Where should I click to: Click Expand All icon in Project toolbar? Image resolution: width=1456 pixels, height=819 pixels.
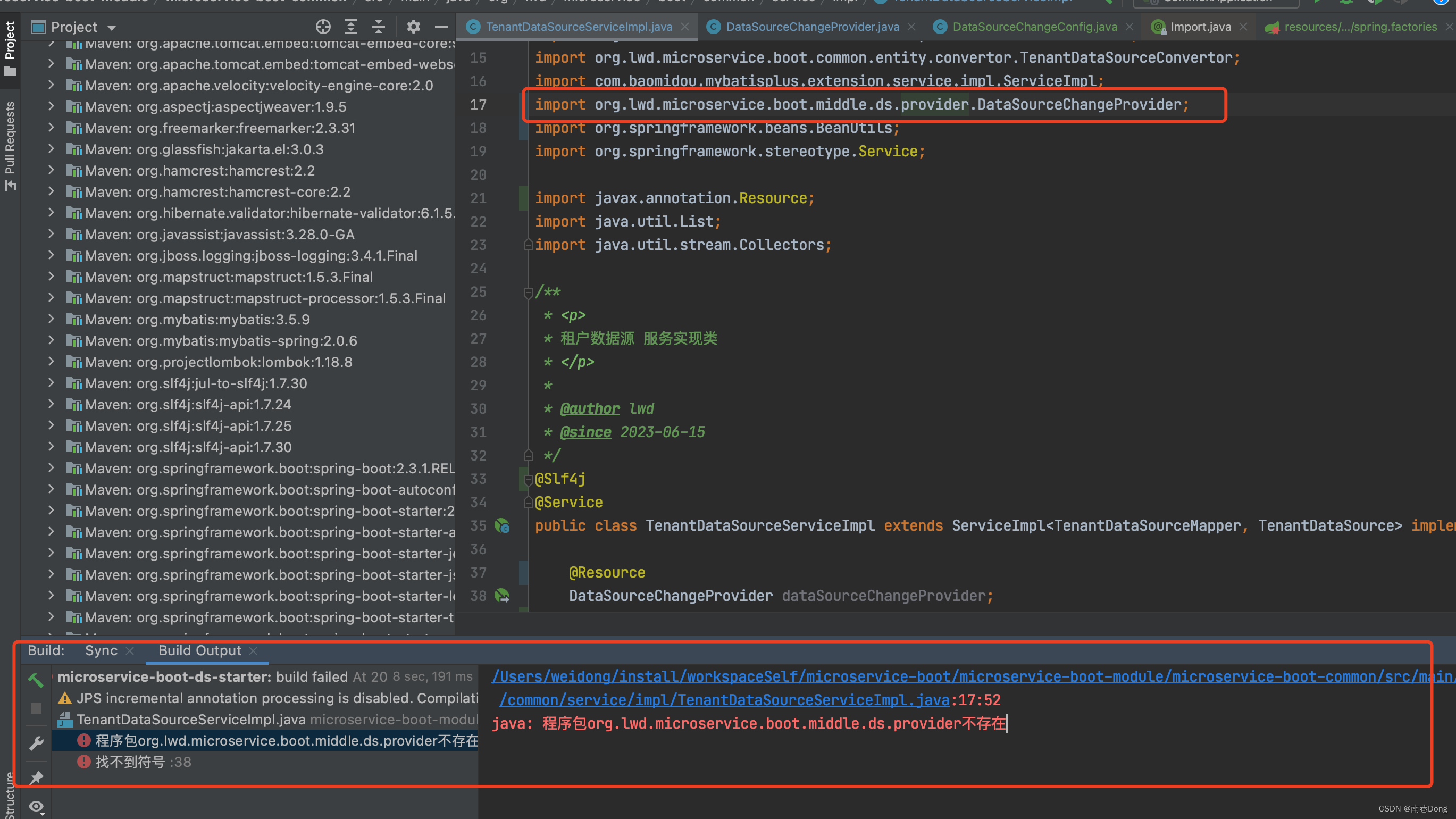tap(351, 27)
